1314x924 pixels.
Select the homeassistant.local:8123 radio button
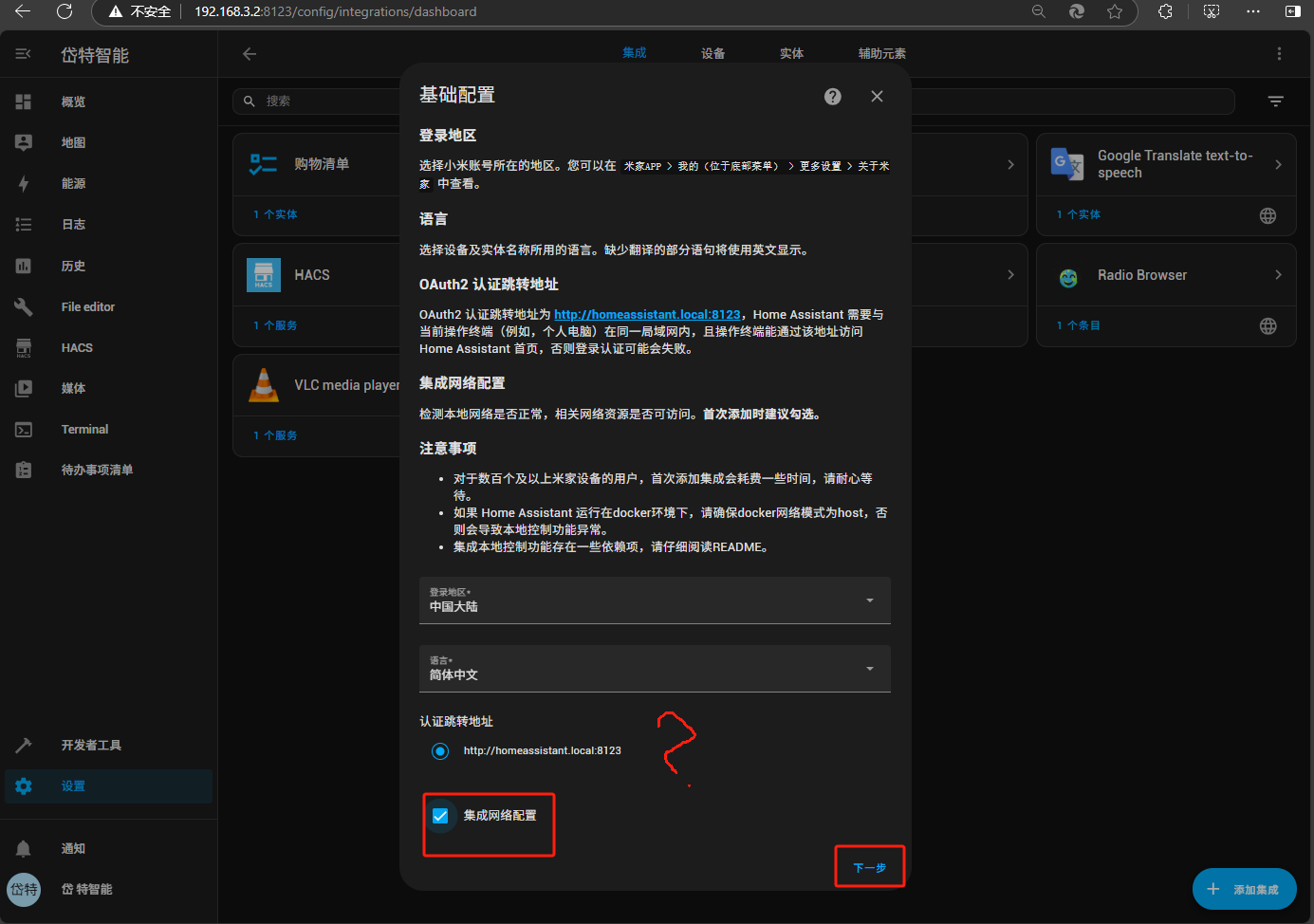(440, 751)
